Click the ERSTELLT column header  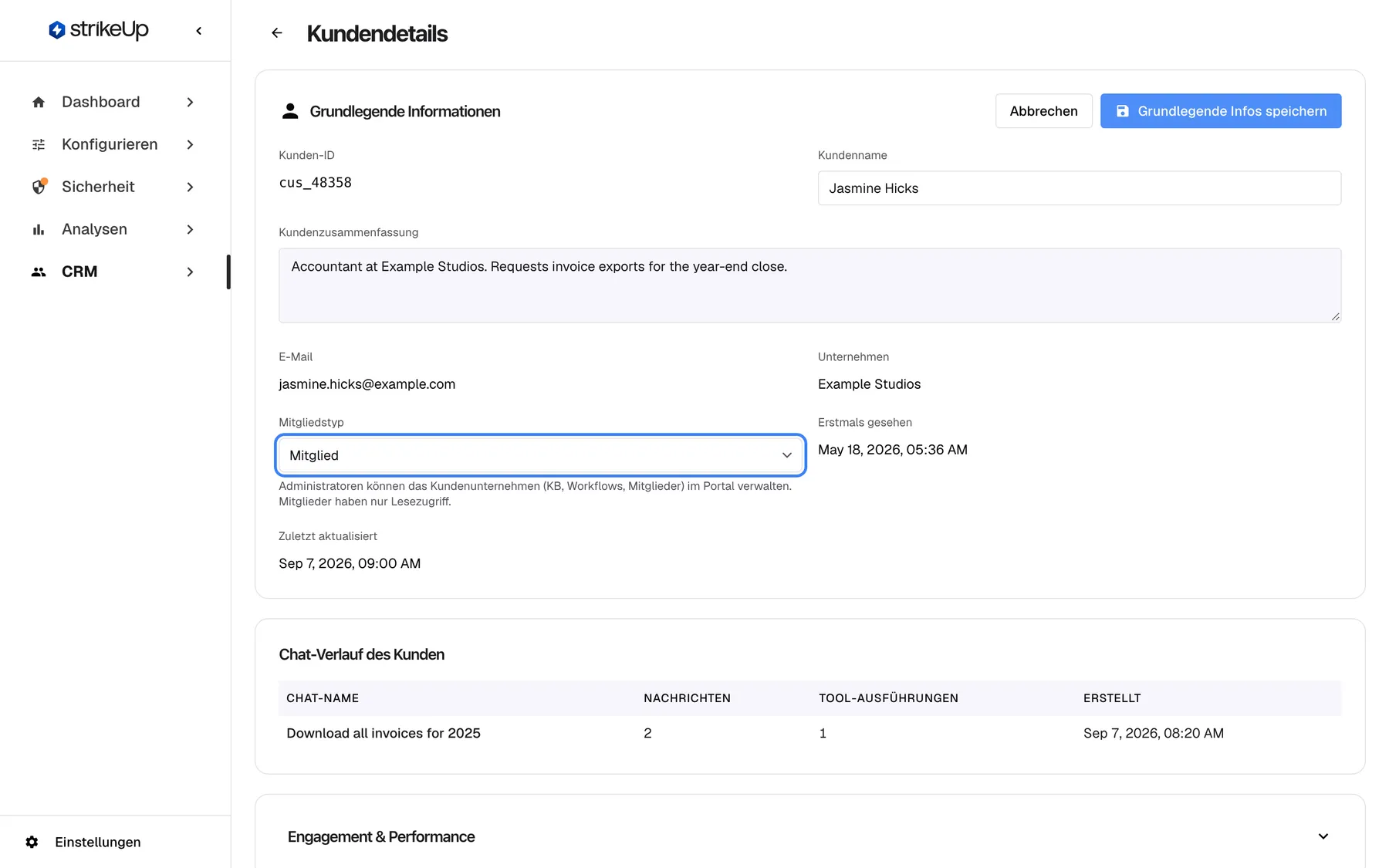pos(1112,698)
